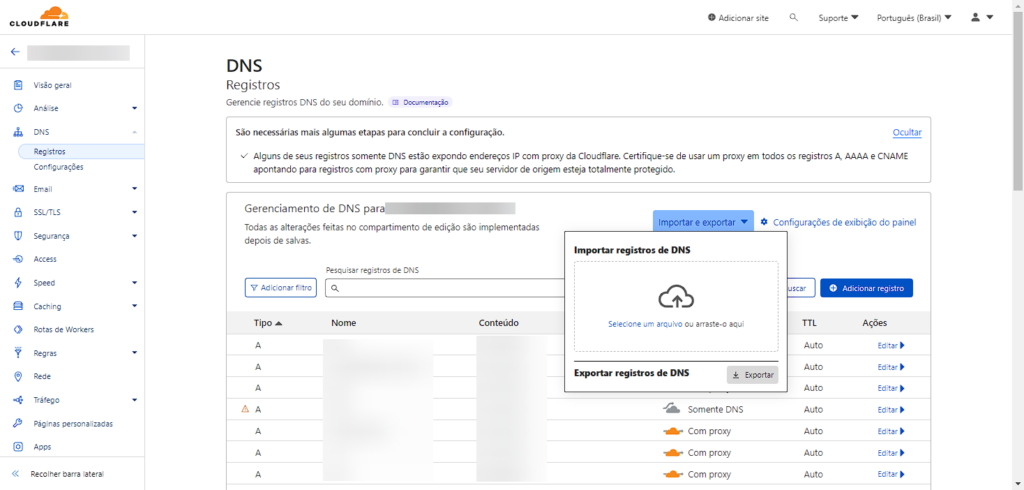Click the Apps icon in the sidebar
Image resolution: width=1024 pixels, height=490 pixels.
click(x=18, y=447)
